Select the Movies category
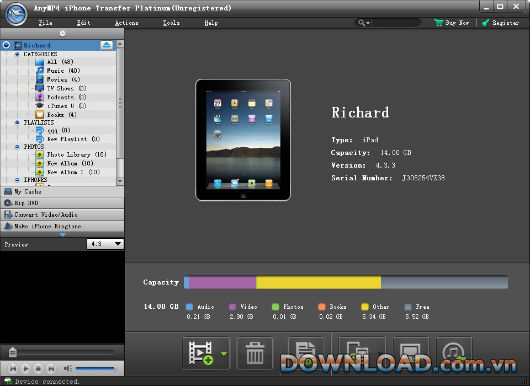Viewport: 530px width, 386px height. tap(63, 79)
